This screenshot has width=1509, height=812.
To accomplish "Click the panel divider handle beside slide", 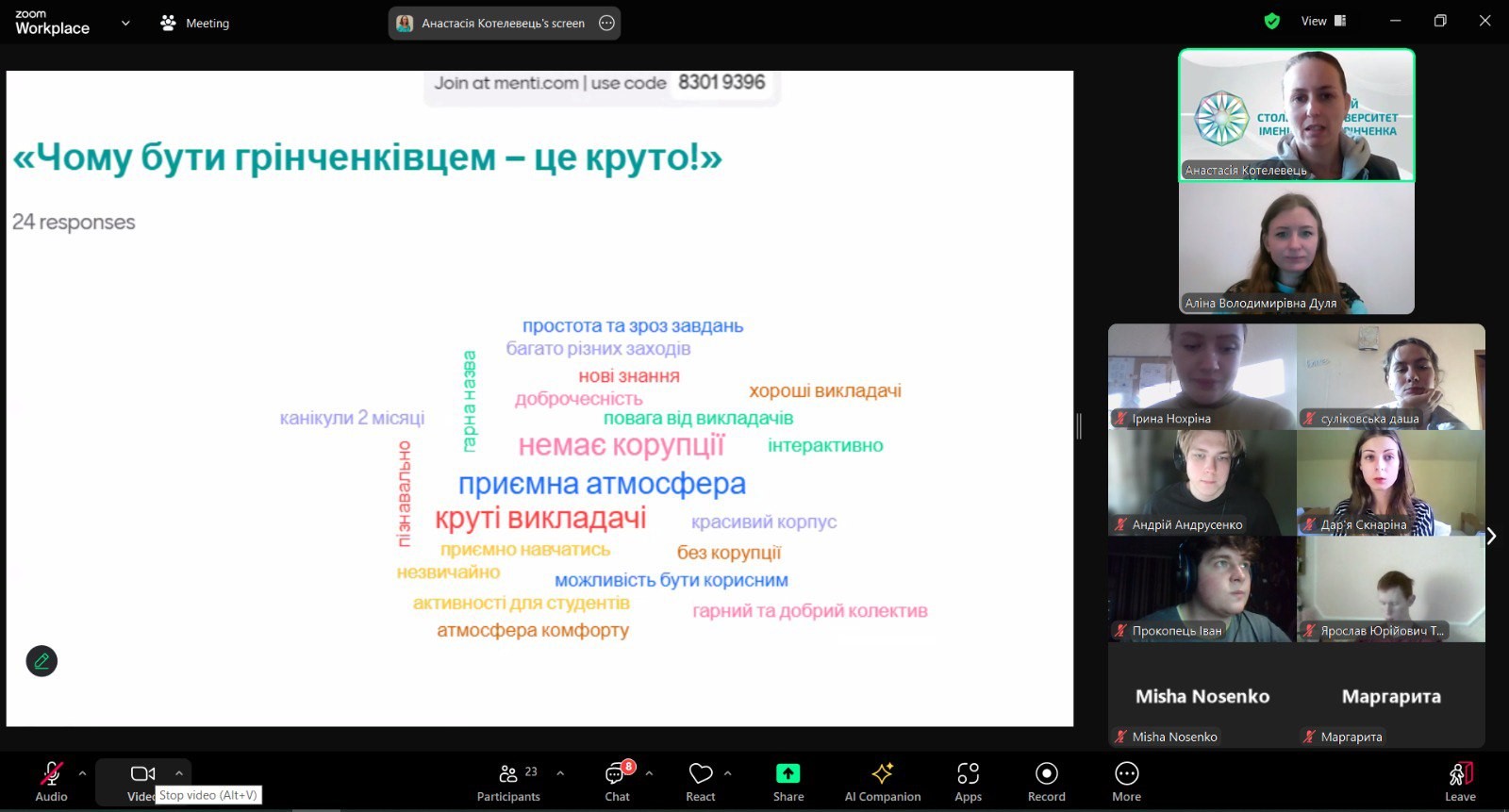I will [1079, 426].
